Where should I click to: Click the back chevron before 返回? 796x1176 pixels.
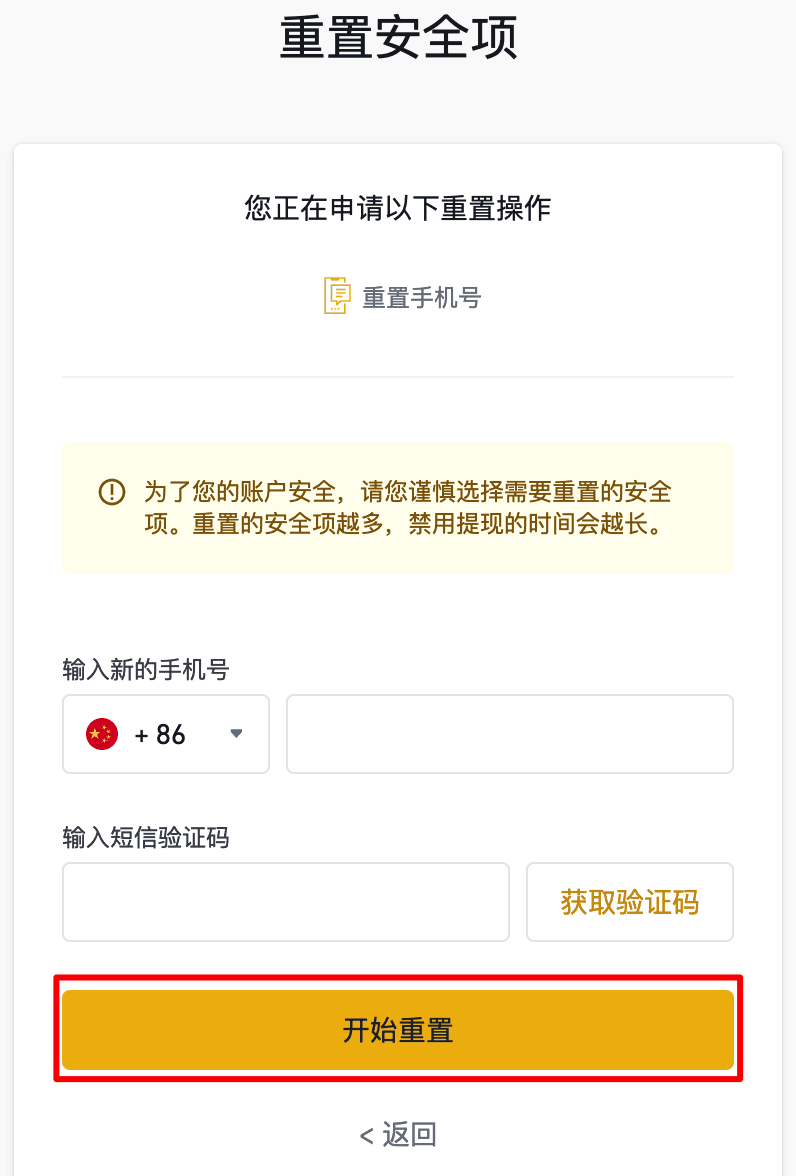point(367,1136)
